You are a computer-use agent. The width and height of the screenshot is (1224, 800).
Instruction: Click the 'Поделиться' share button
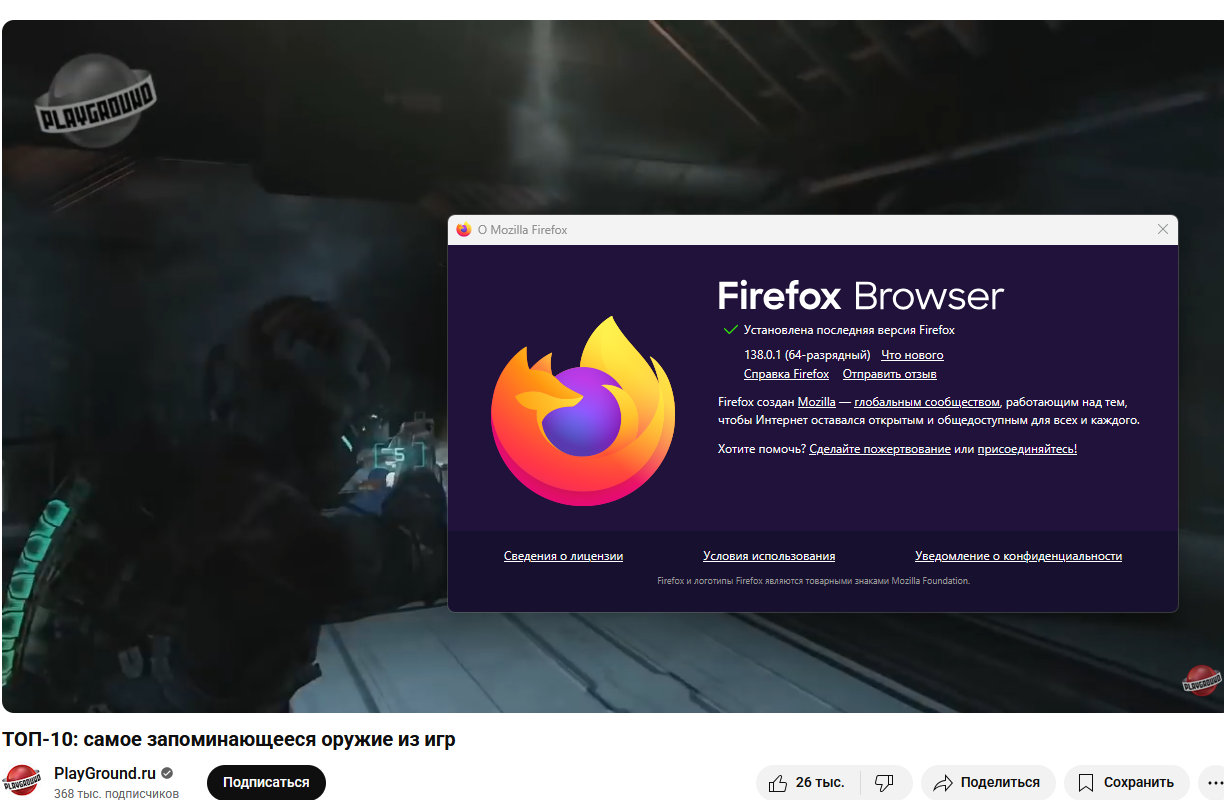pyautogui.click(x=988, y=782)
